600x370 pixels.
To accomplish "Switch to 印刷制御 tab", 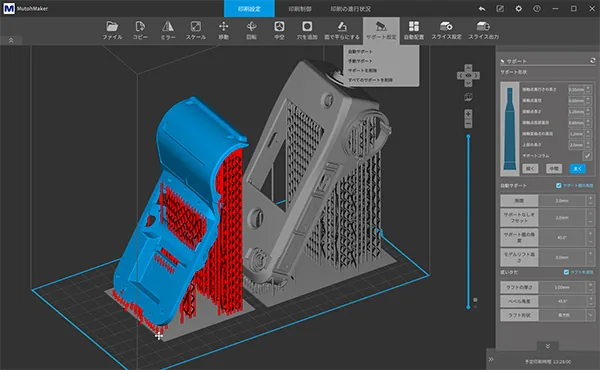I will [x=300, y=8].
